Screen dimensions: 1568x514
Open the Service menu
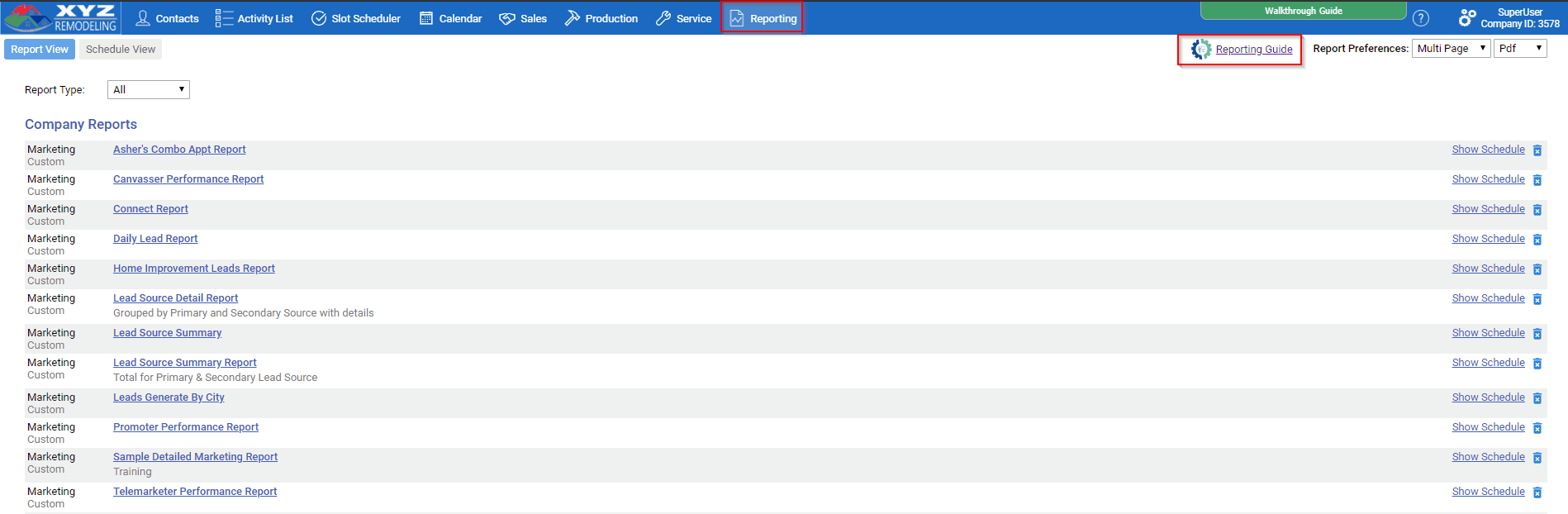click(684, 18)
